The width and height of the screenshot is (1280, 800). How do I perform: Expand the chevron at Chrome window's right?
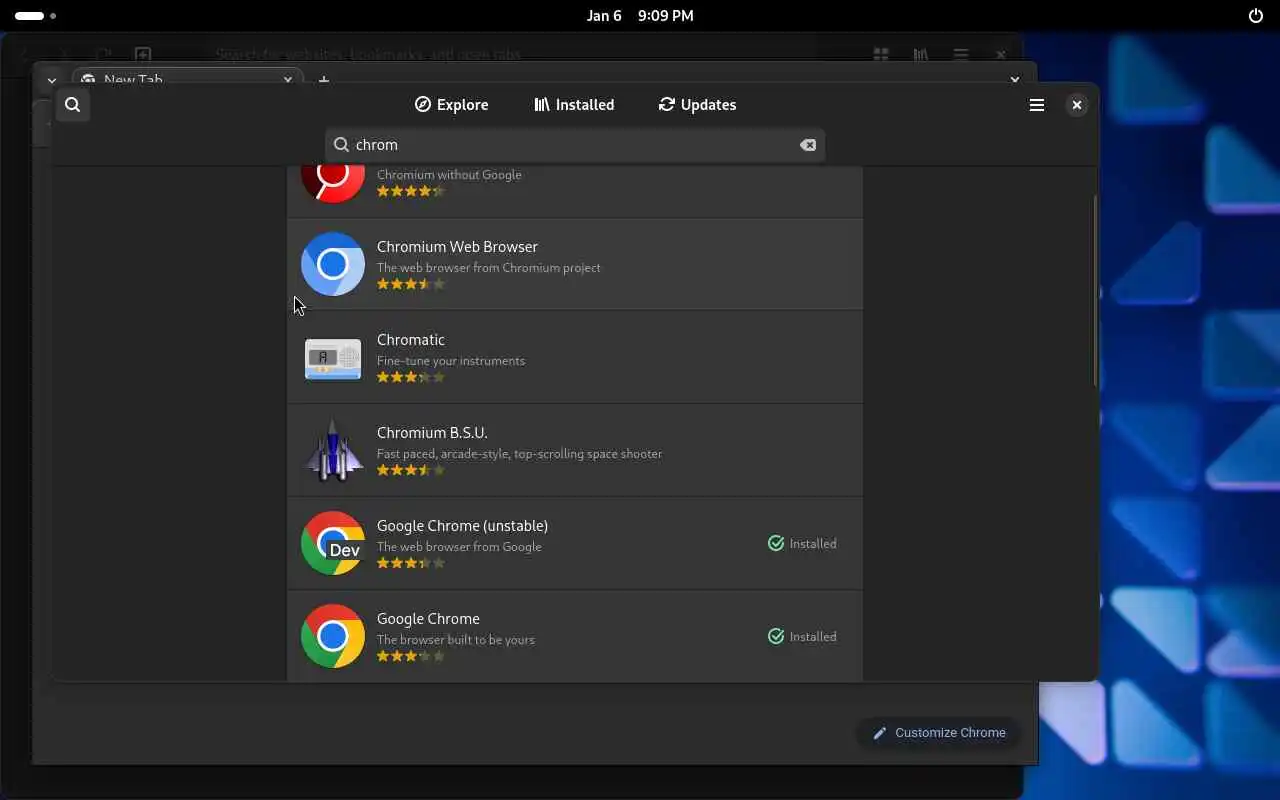tap(1015, 80)
